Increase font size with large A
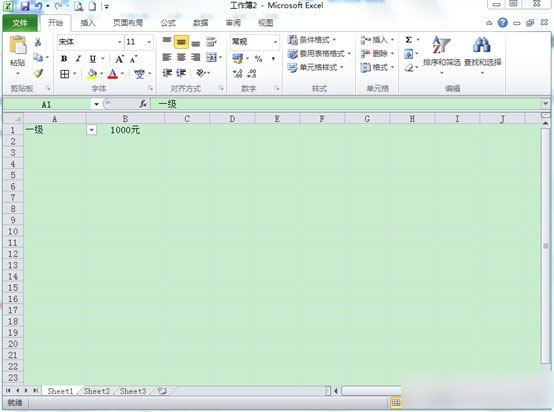The height and width of the screenshot is (412, 554). click(x=119, y=59)
